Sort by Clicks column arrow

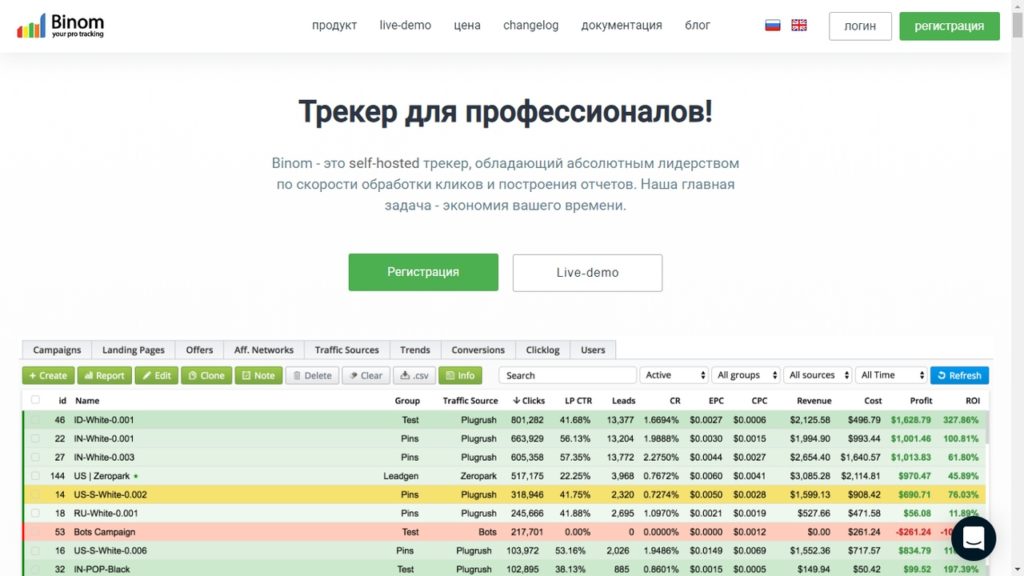coord(516,400)
